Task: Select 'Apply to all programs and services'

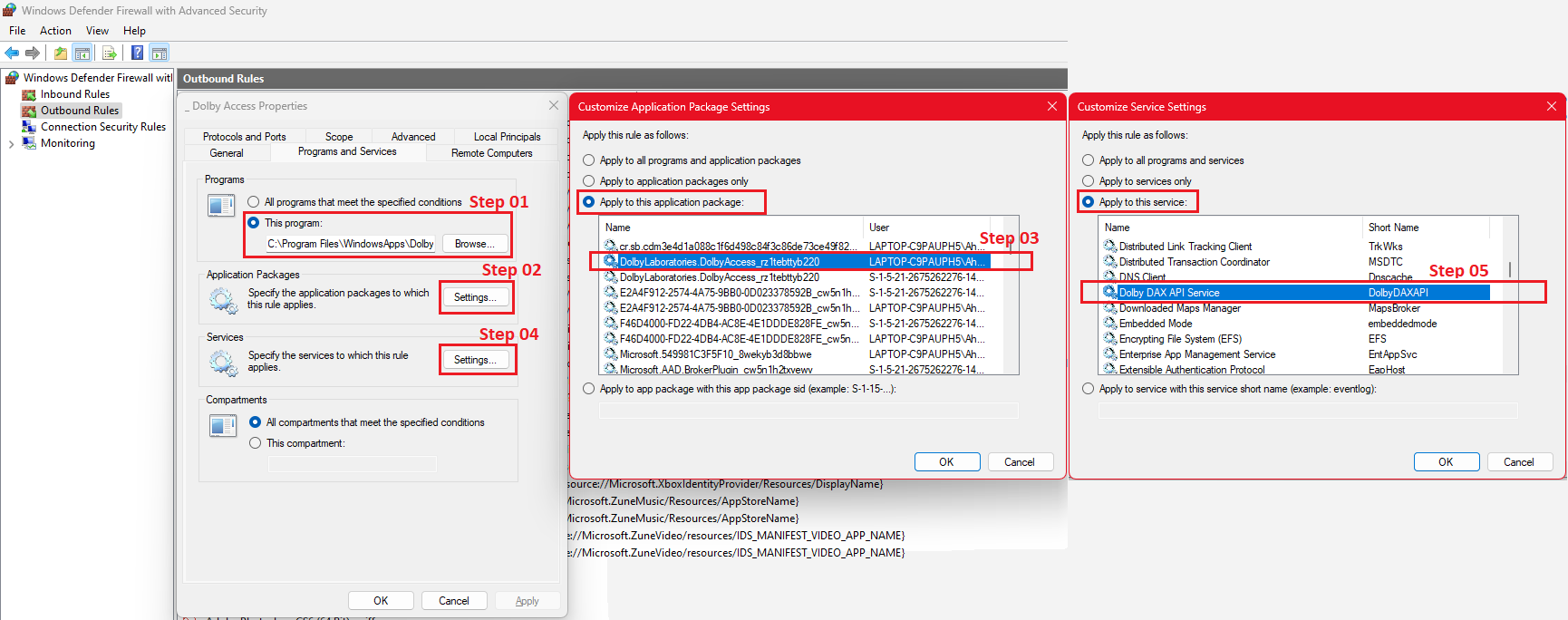Action: click(x=1089, y=160)
